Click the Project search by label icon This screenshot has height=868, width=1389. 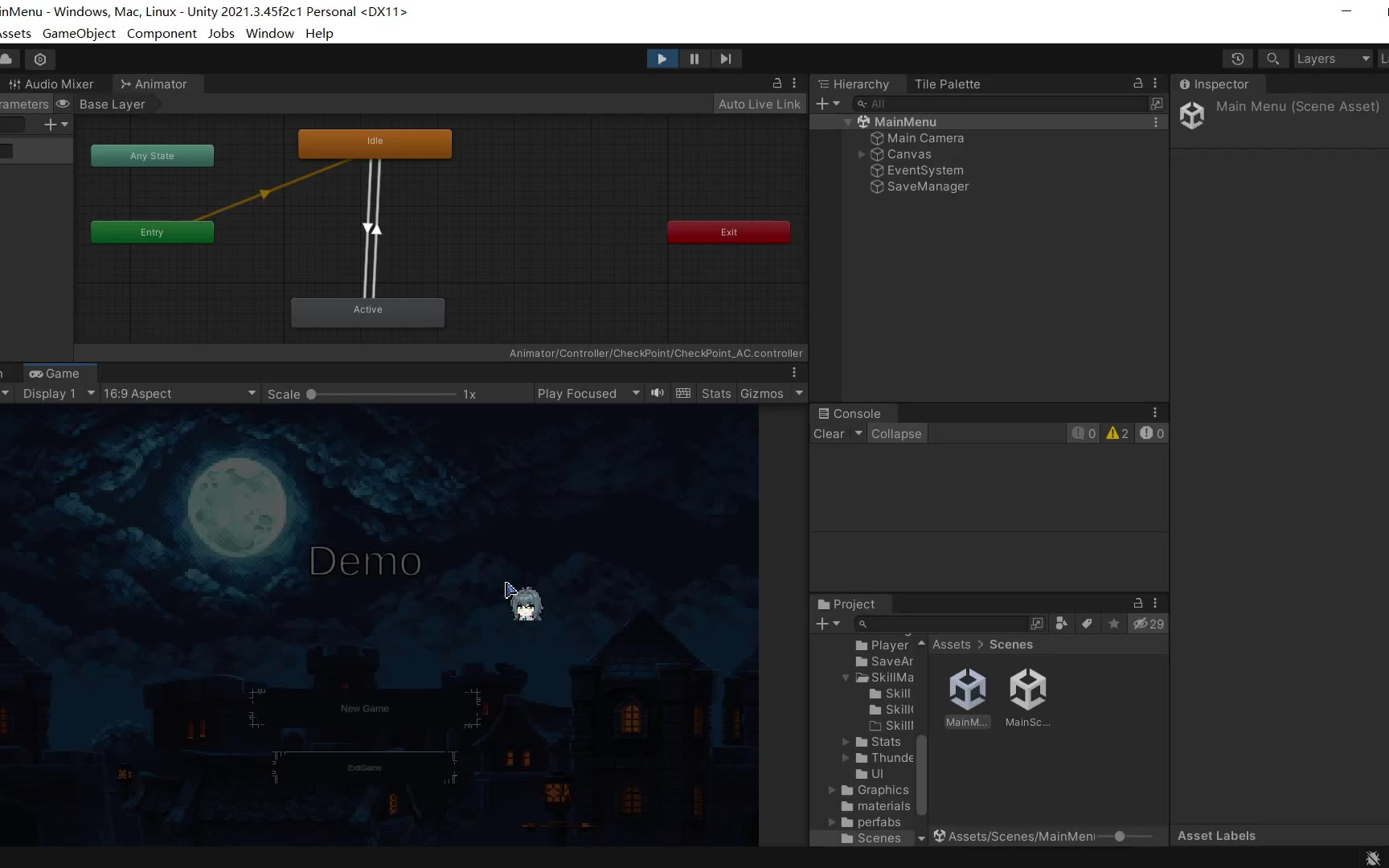[1087, 624]
